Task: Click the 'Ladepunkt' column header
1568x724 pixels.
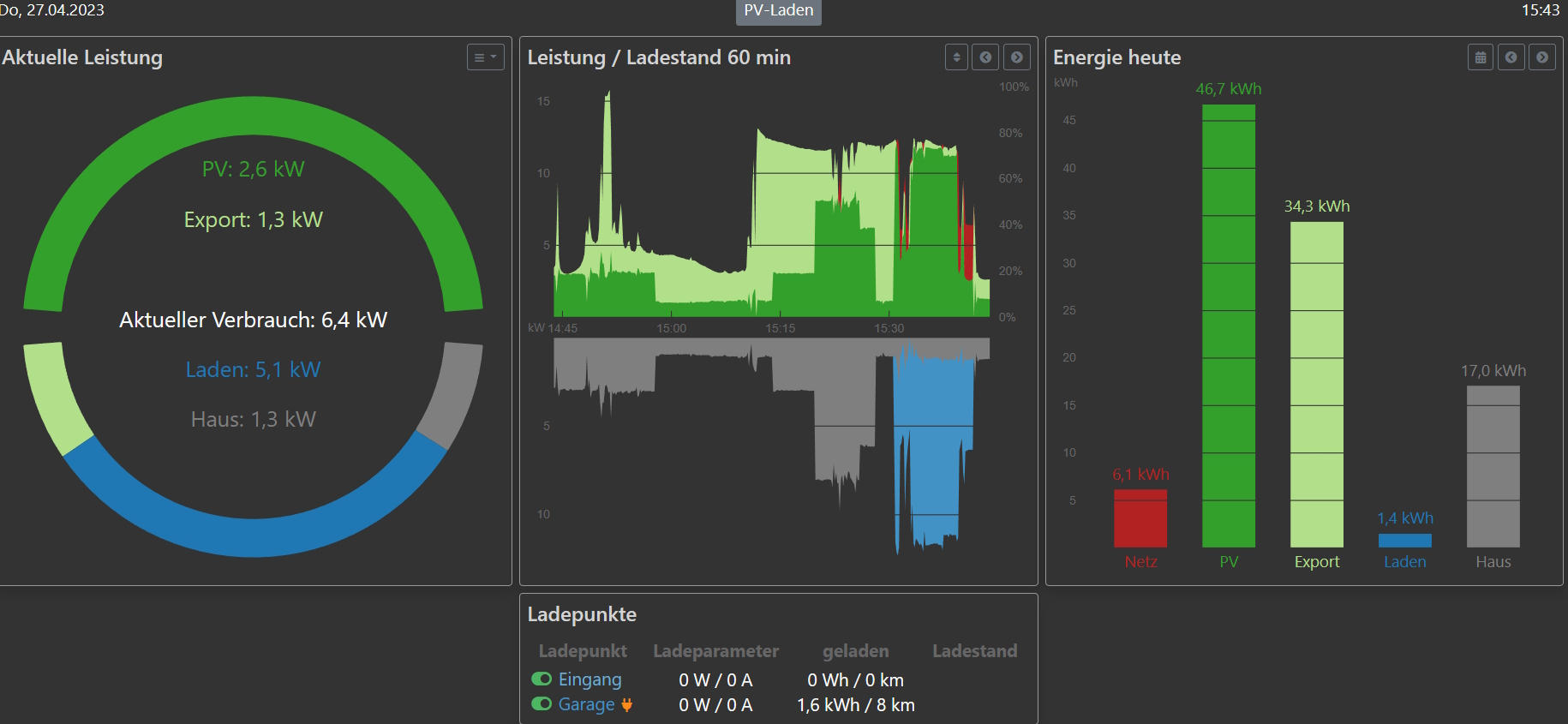Action: click(583, 651)
